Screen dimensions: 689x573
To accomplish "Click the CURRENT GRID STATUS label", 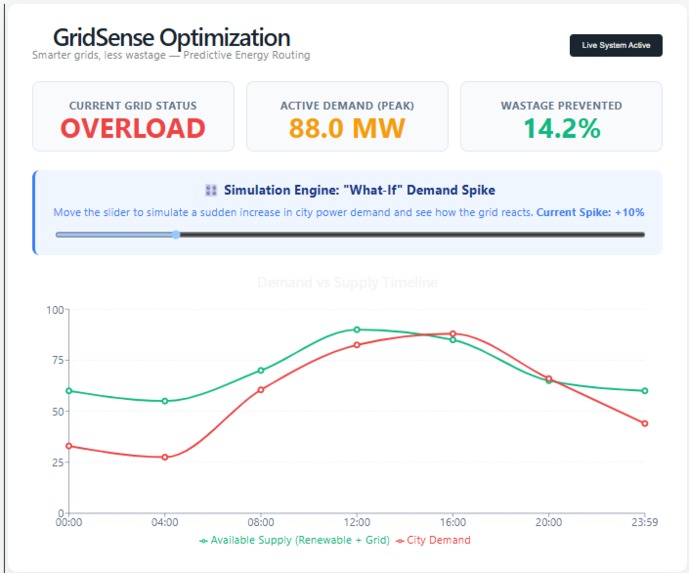I will [x=133, y=106].
